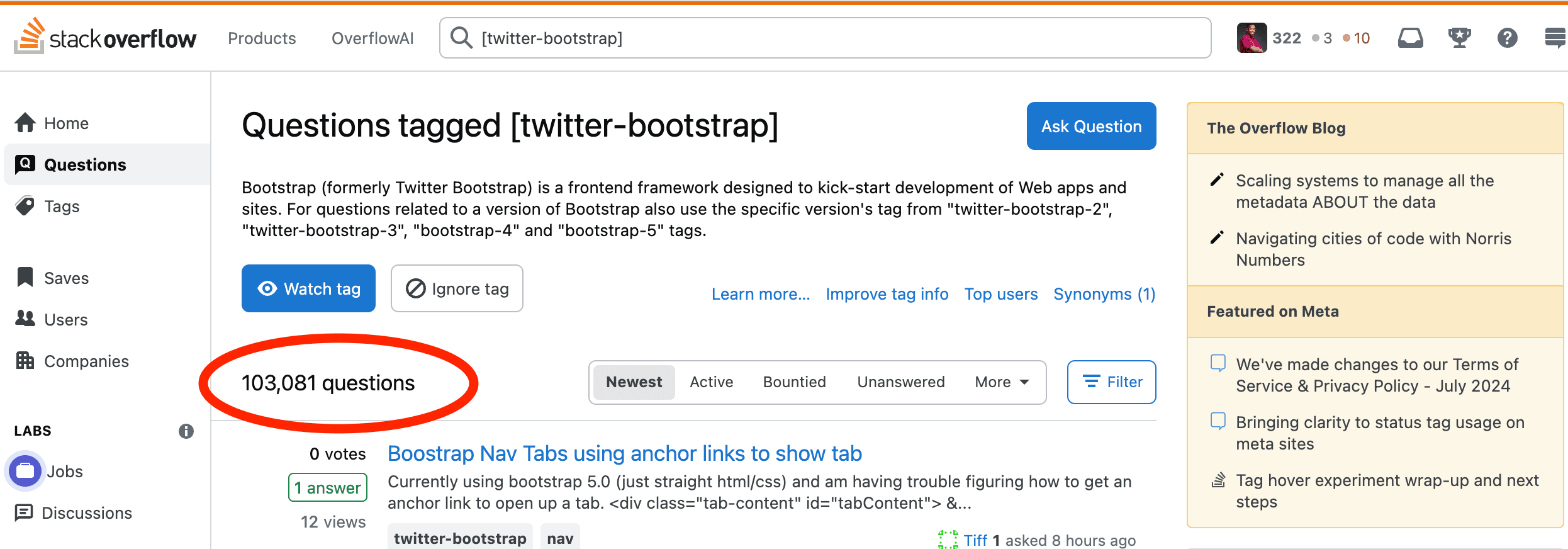The image size is (1568, 549).
Task: Click the Ignore tag button
Action: (x=457, y=289)
